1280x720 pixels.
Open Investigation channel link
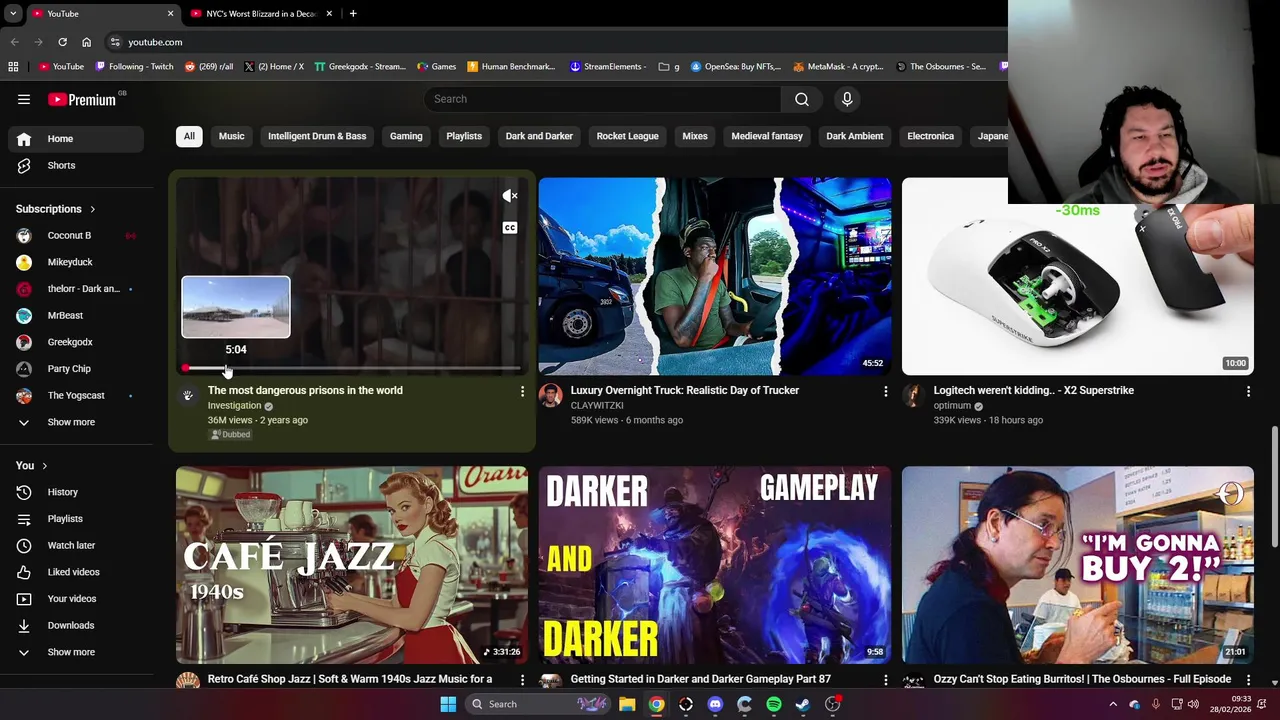234,406
